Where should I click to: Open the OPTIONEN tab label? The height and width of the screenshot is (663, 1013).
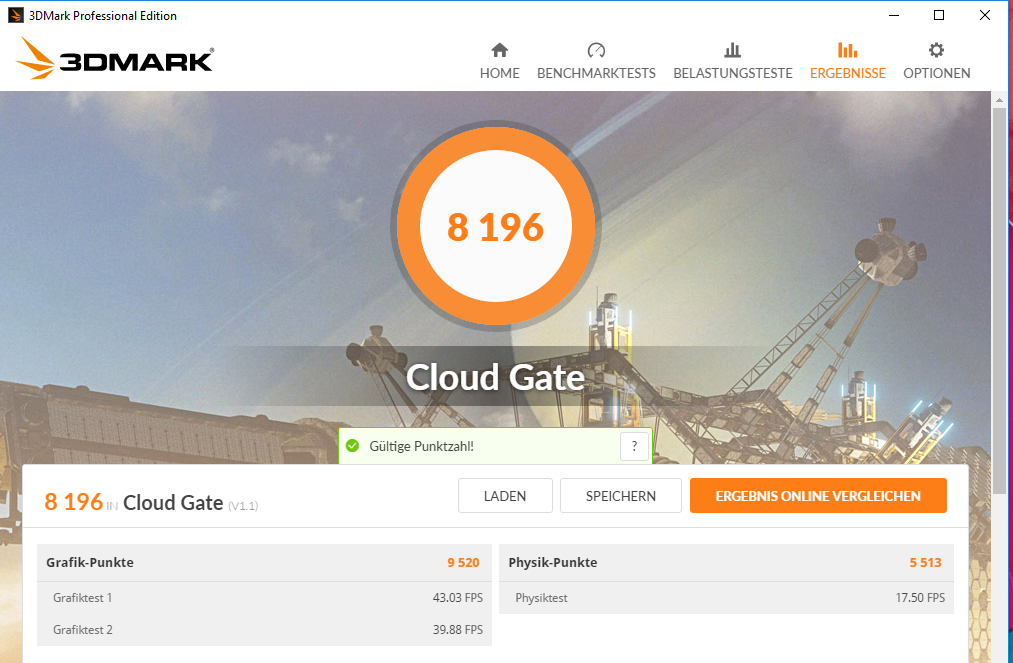click(x=937, y=73)
